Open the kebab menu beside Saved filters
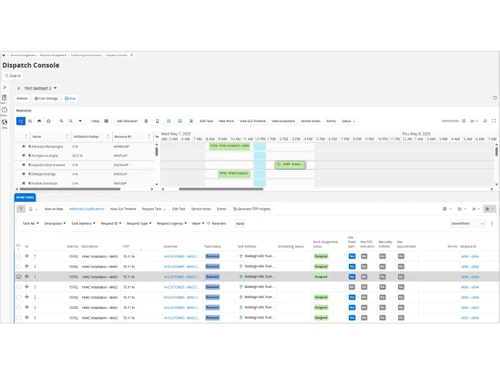 click(x=492, y=223)
